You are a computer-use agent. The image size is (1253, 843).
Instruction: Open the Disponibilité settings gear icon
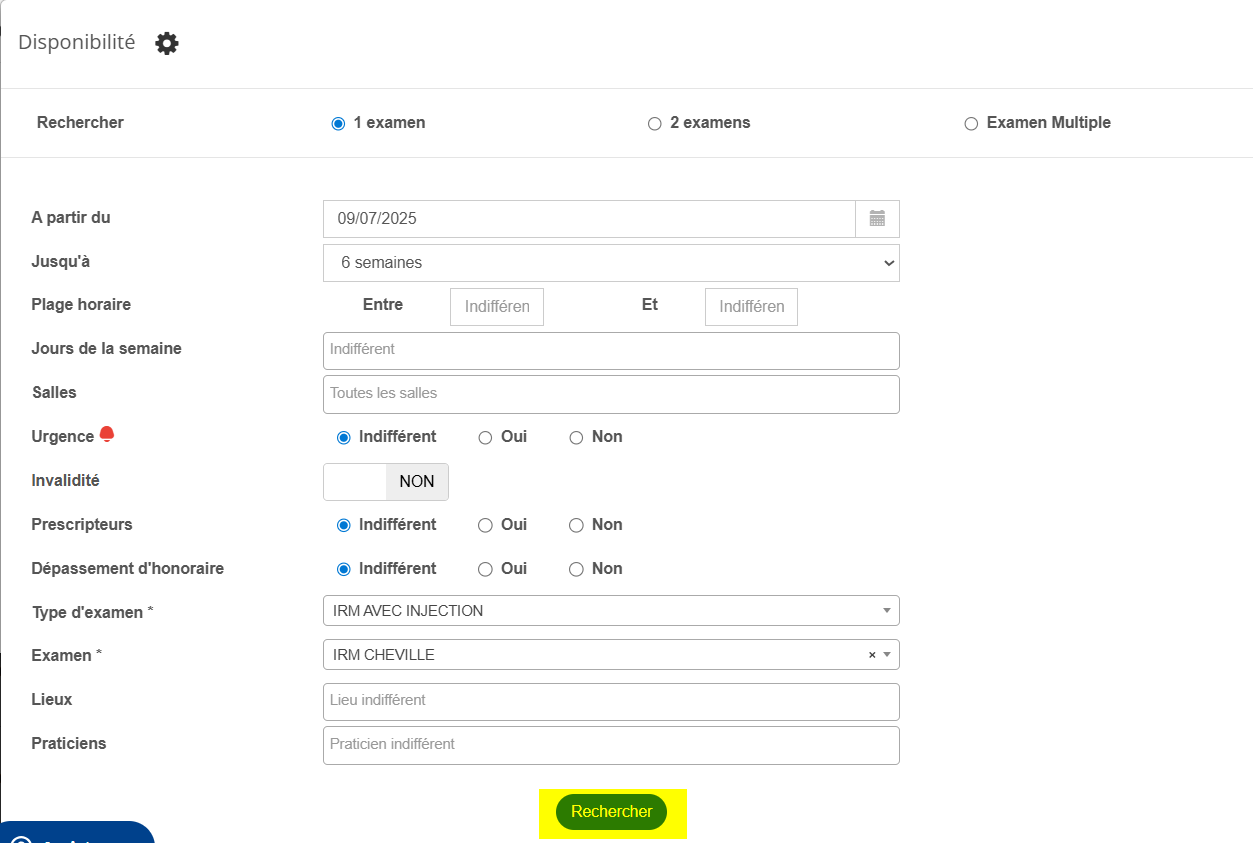167,43
